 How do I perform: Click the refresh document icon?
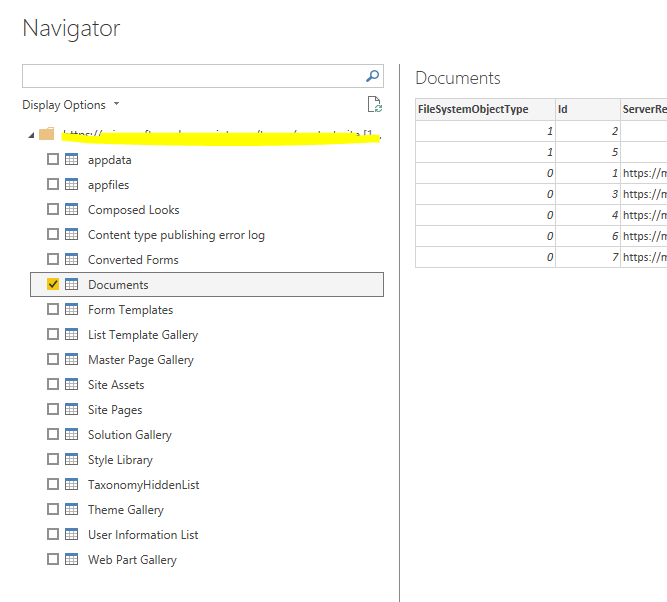(374, 104)
